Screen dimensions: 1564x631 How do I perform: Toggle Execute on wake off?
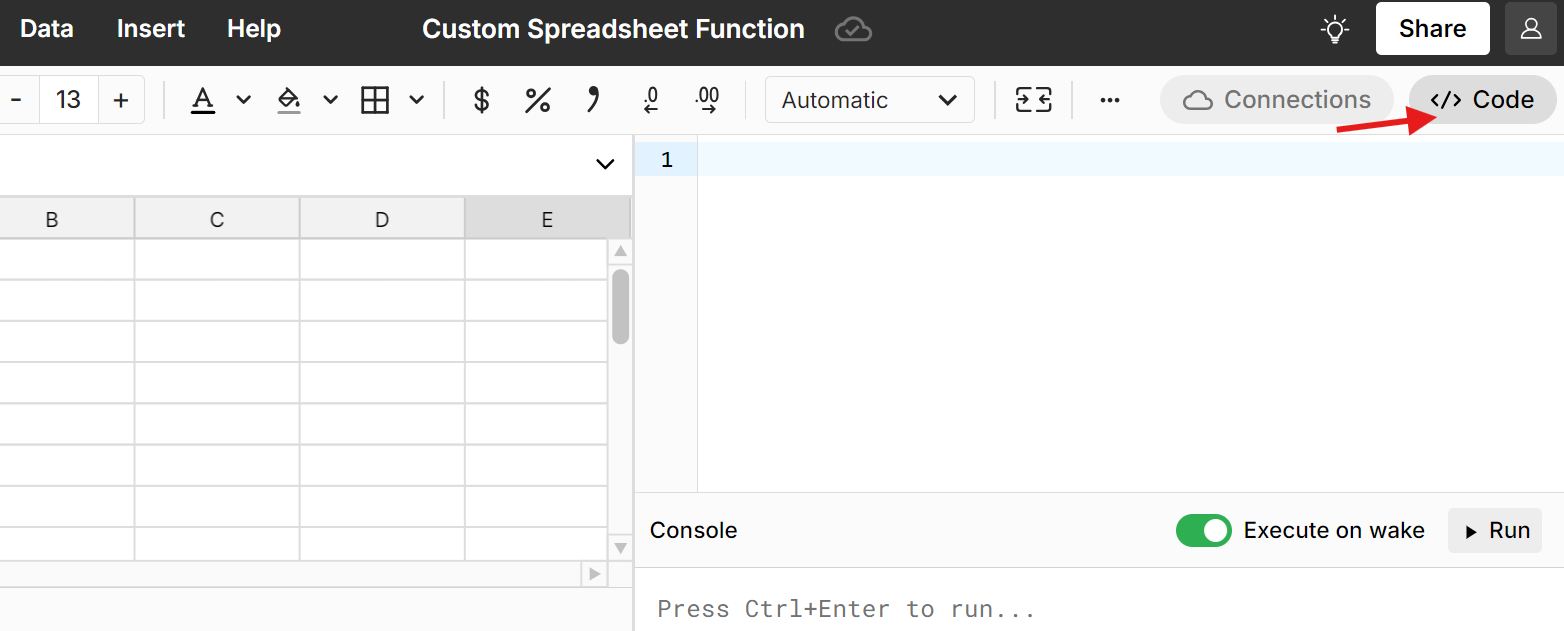pyautogui.click(x=1203, y=530)
